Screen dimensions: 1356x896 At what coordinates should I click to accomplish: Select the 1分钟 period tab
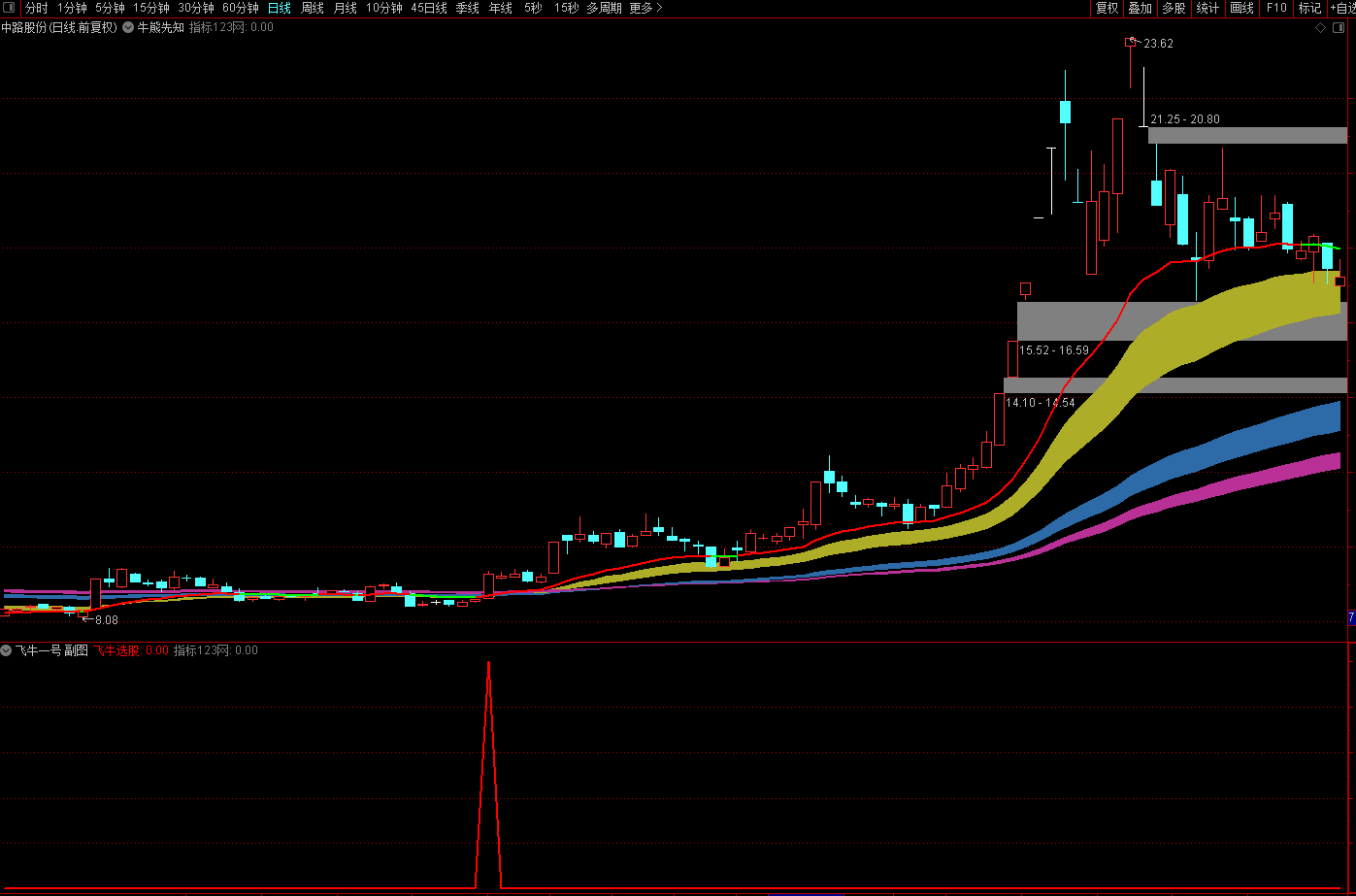[x=72, y=8]
